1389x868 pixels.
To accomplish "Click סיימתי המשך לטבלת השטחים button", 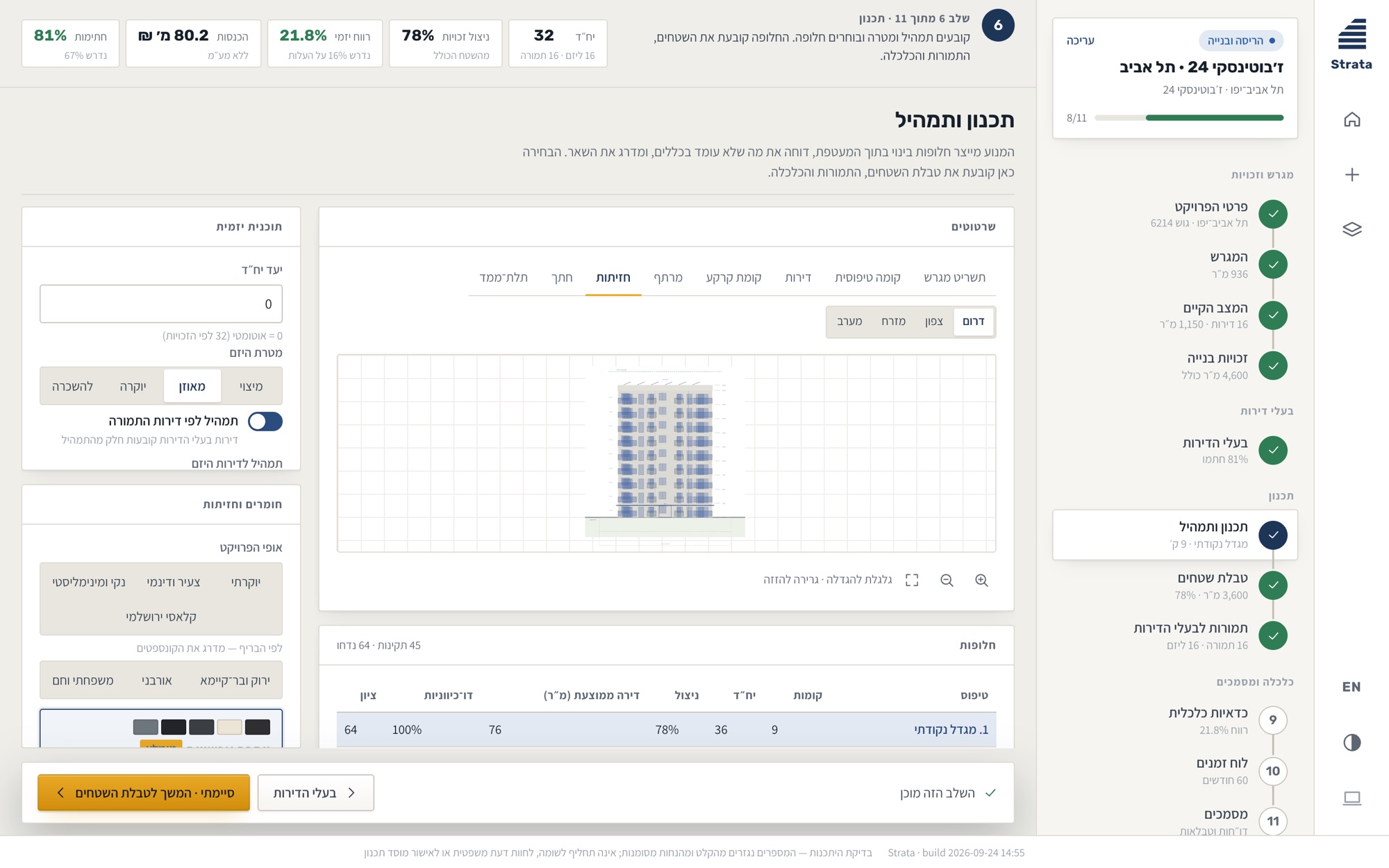I will [x=144, y=792].
